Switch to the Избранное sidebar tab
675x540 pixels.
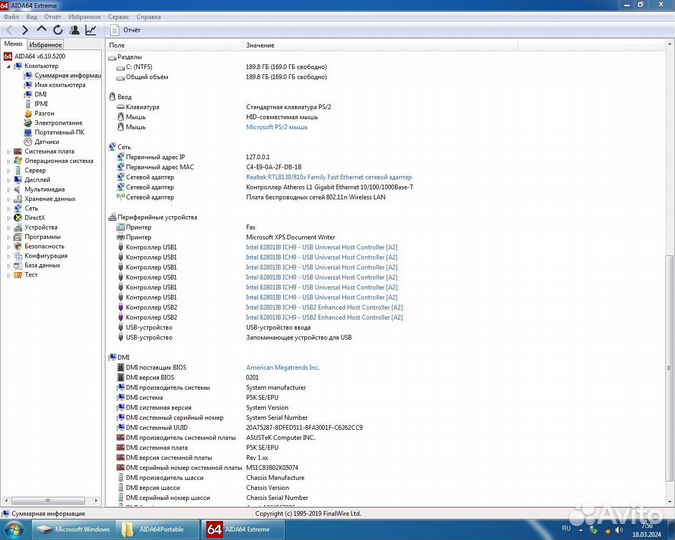pos(45,44)
